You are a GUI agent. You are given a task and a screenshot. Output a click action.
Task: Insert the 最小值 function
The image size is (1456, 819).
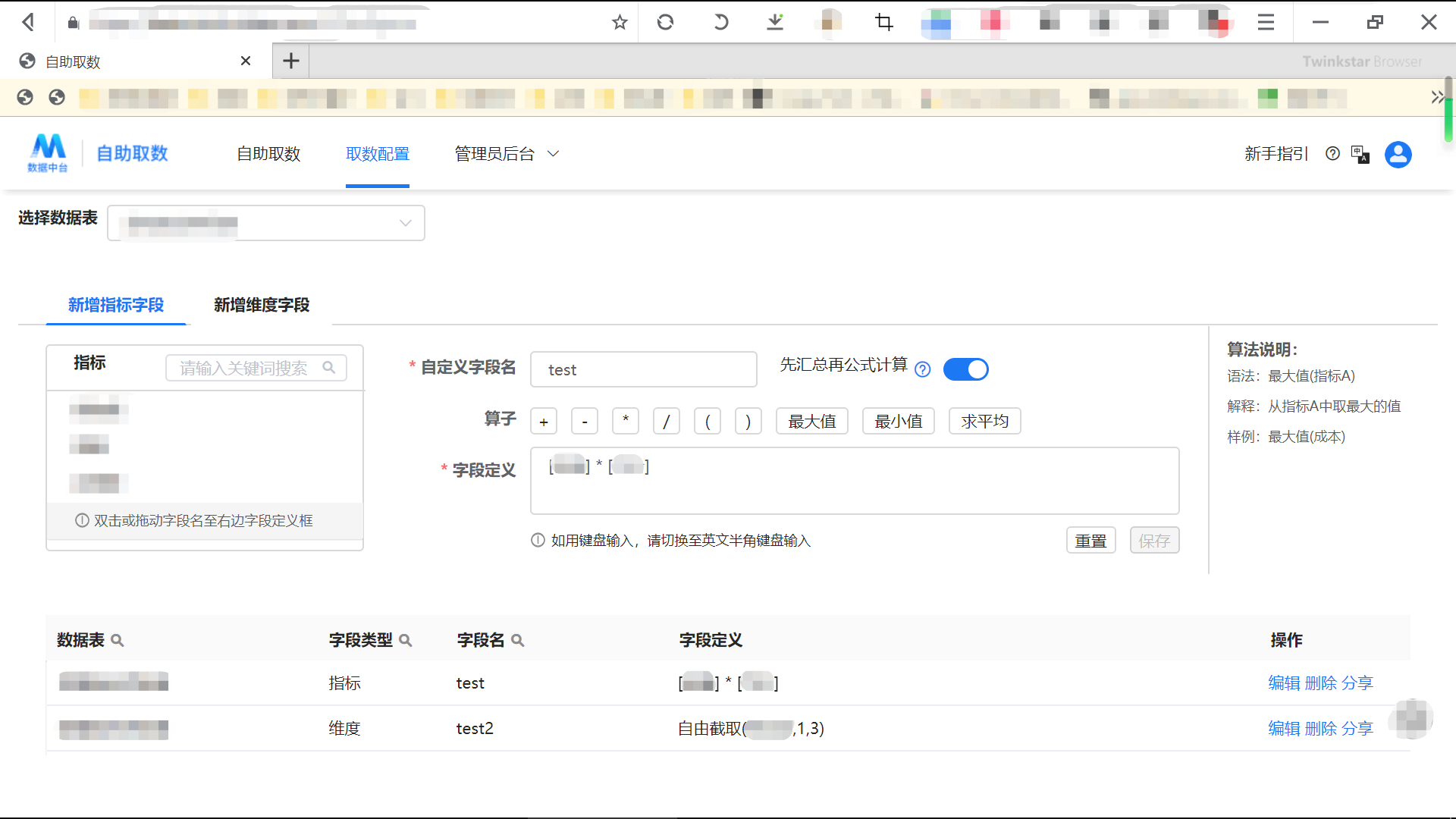tap(899, 421)
